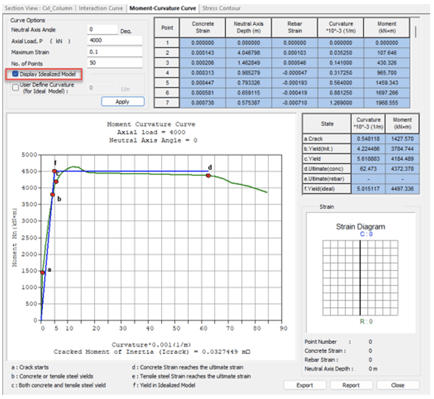Click red marker d on the curve
Viewport: 434px width, 399px height.
pos(208,175)
